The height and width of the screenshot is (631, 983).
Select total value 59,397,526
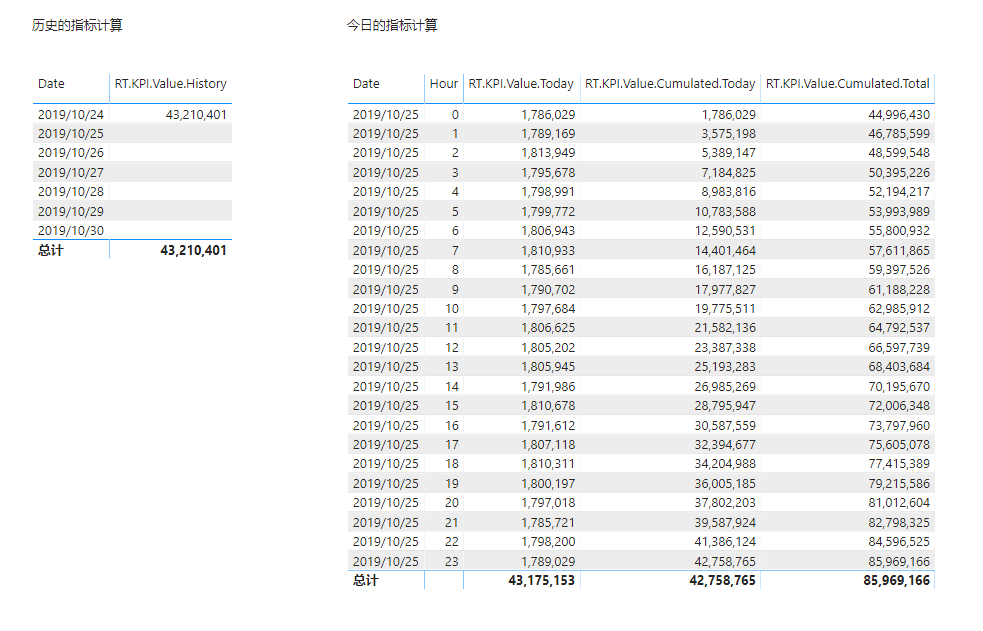point(899,269)
